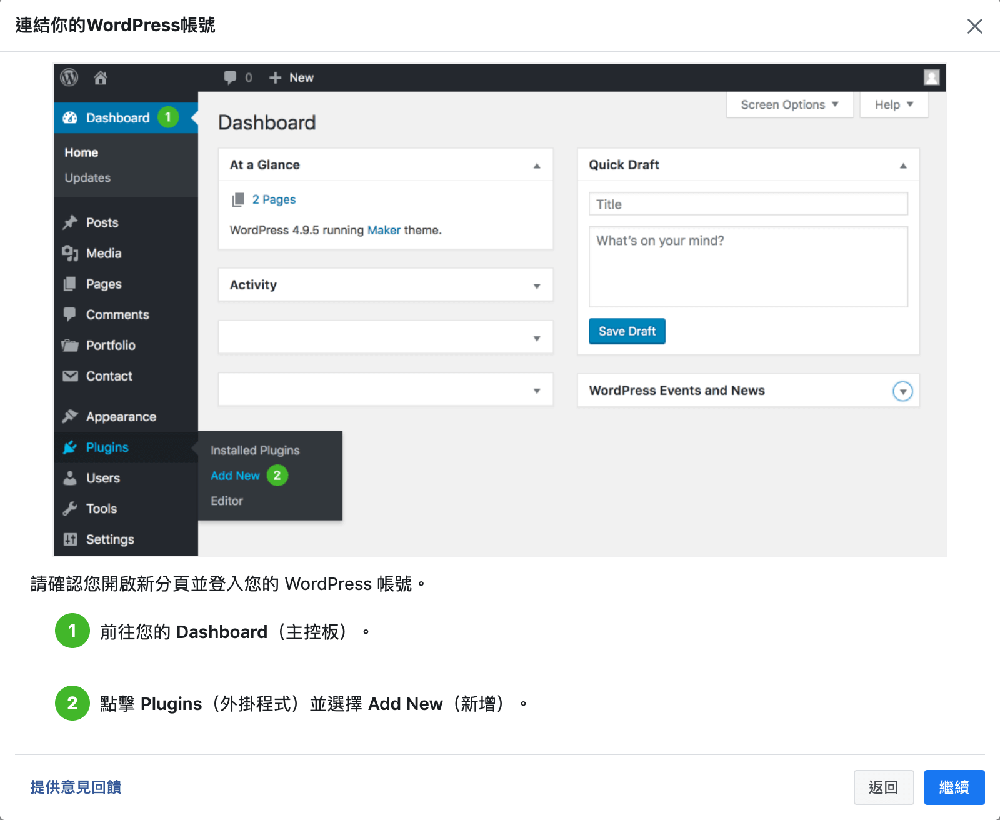Viewport: 1000px width, 820px height.
Task: Open the Screen Options dropdown
Action: [789, 105]
